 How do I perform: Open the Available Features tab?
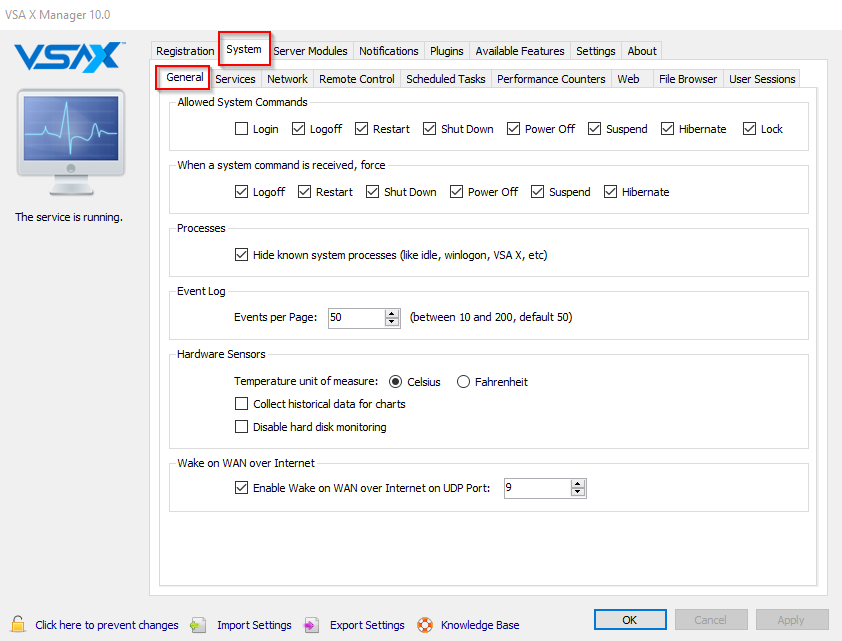520,51
